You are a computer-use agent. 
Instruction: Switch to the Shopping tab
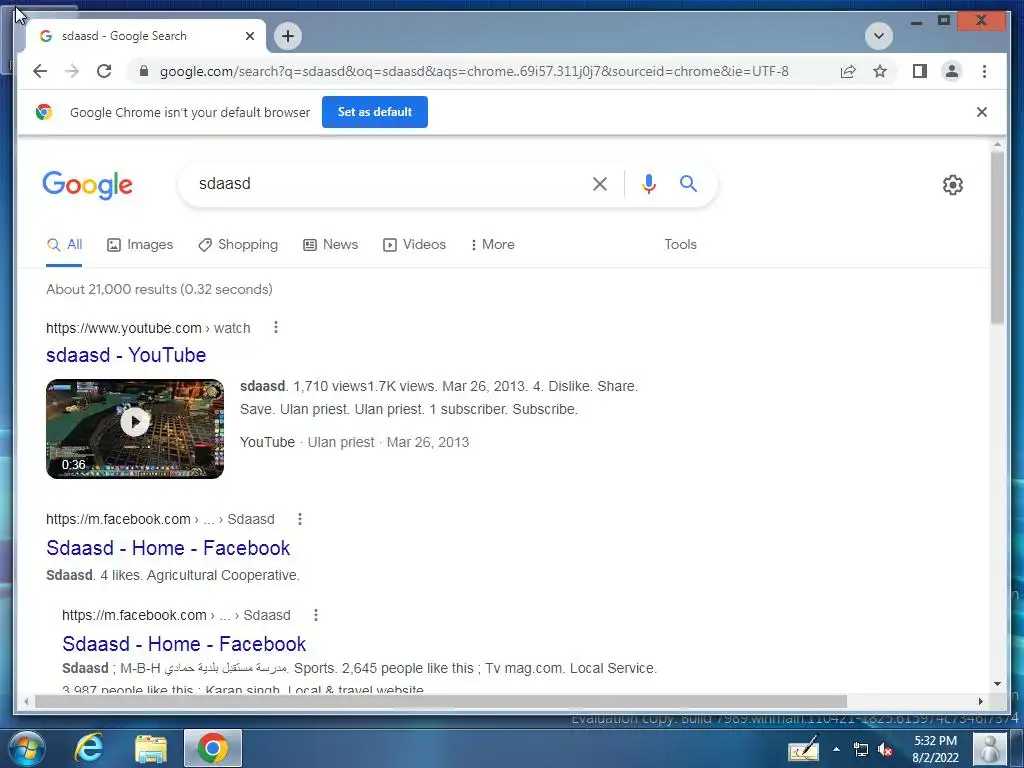[x=238, y=245]
